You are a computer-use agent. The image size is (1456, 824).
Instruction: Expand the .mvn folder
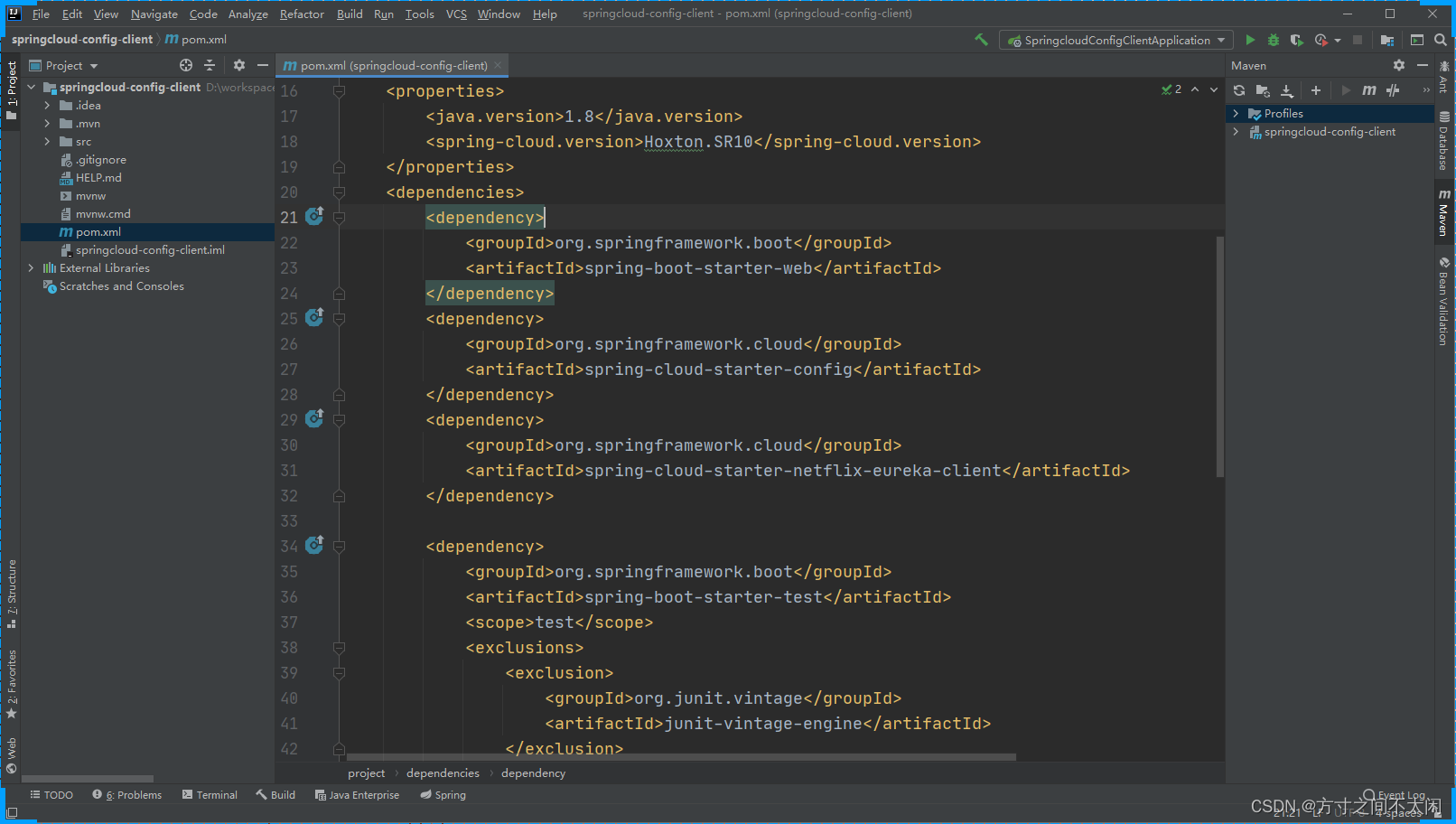[x=47, y=124]
